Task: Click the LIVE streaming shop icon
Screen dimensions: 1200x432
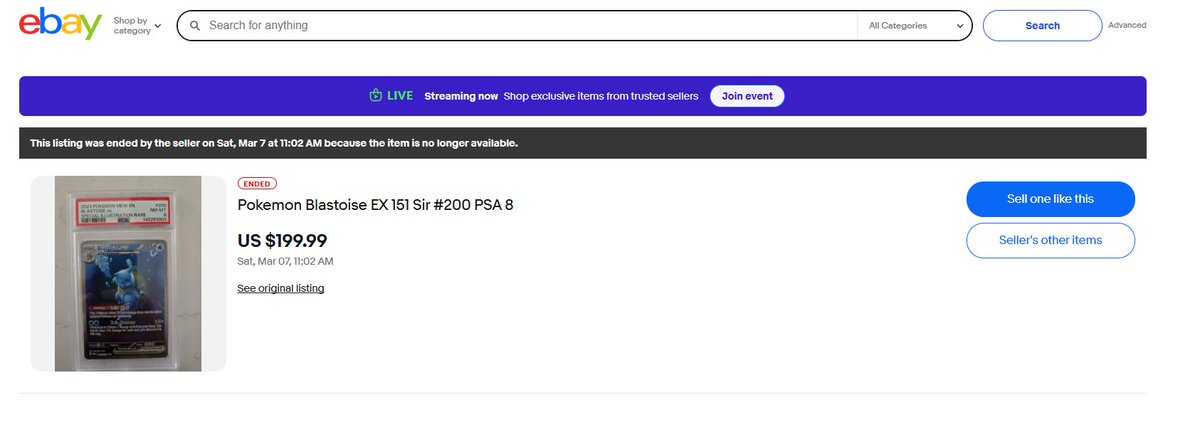Action: tap(375, 96)
